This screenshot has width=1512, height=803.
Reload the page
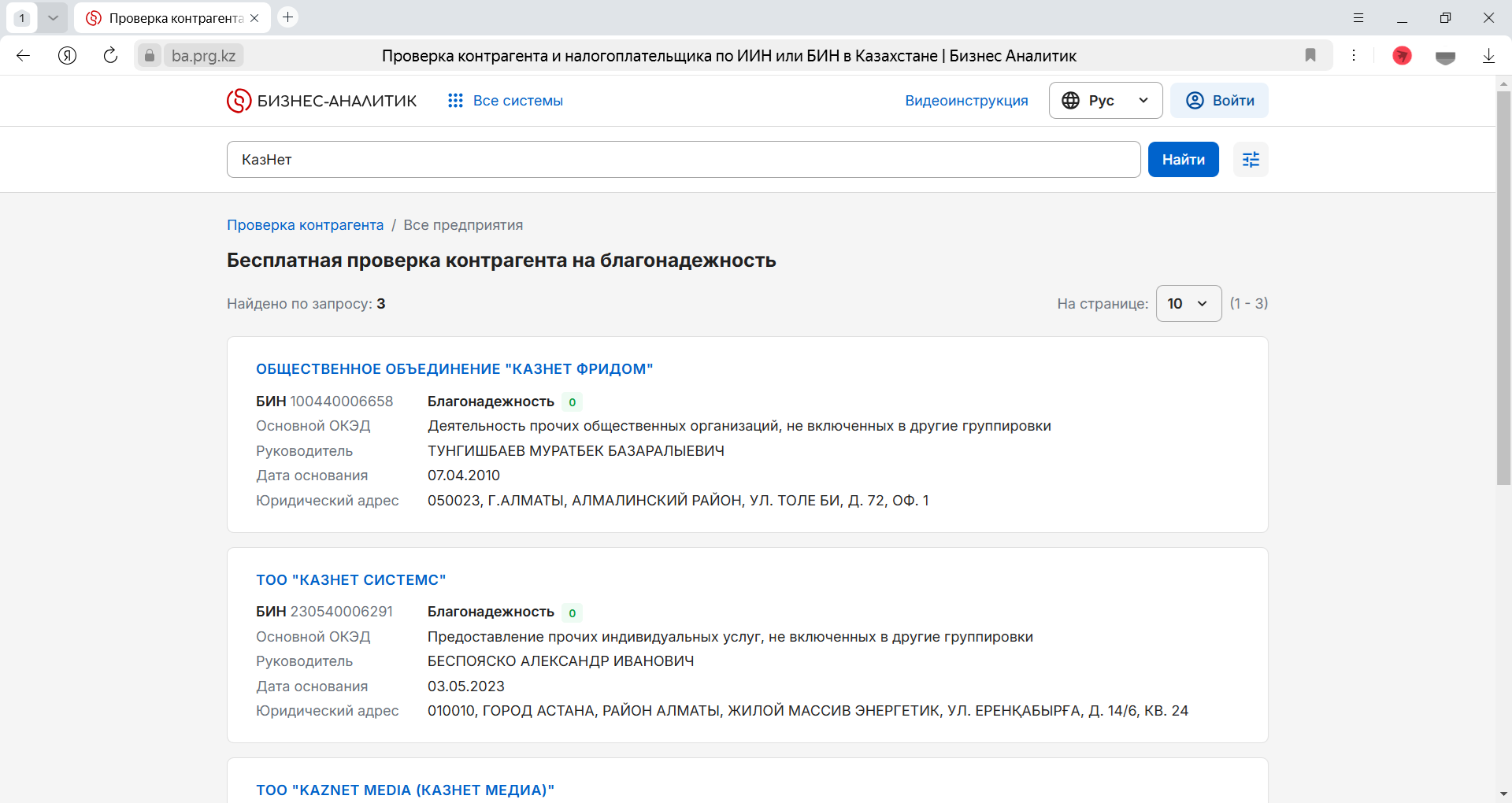pos(110,55)
